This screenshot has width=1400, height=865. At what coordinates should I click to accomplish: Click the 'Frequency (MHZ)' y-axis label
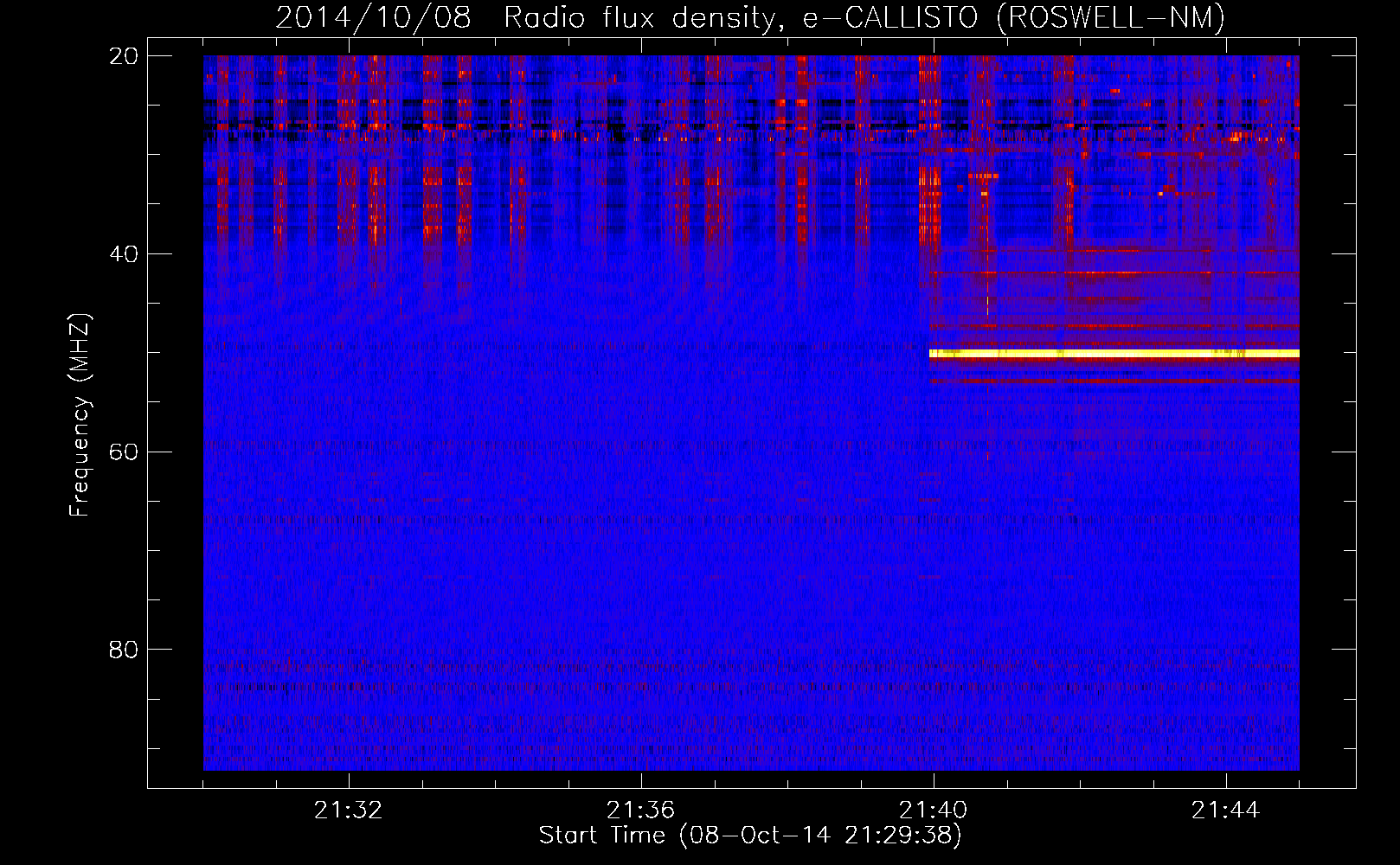point(80,415)
